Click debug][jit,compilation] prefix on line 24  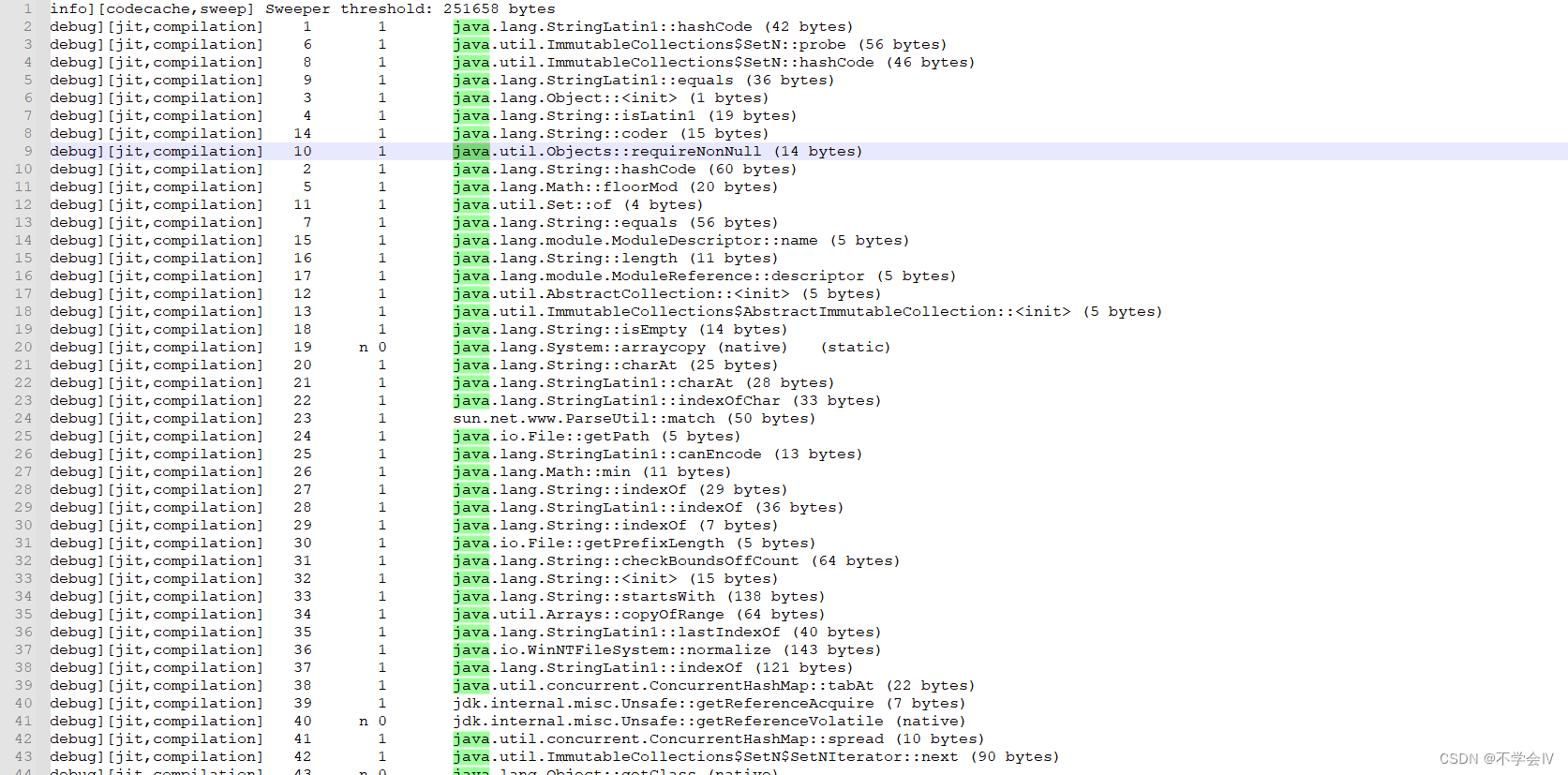pyautogui.click(x=157, y=418)
